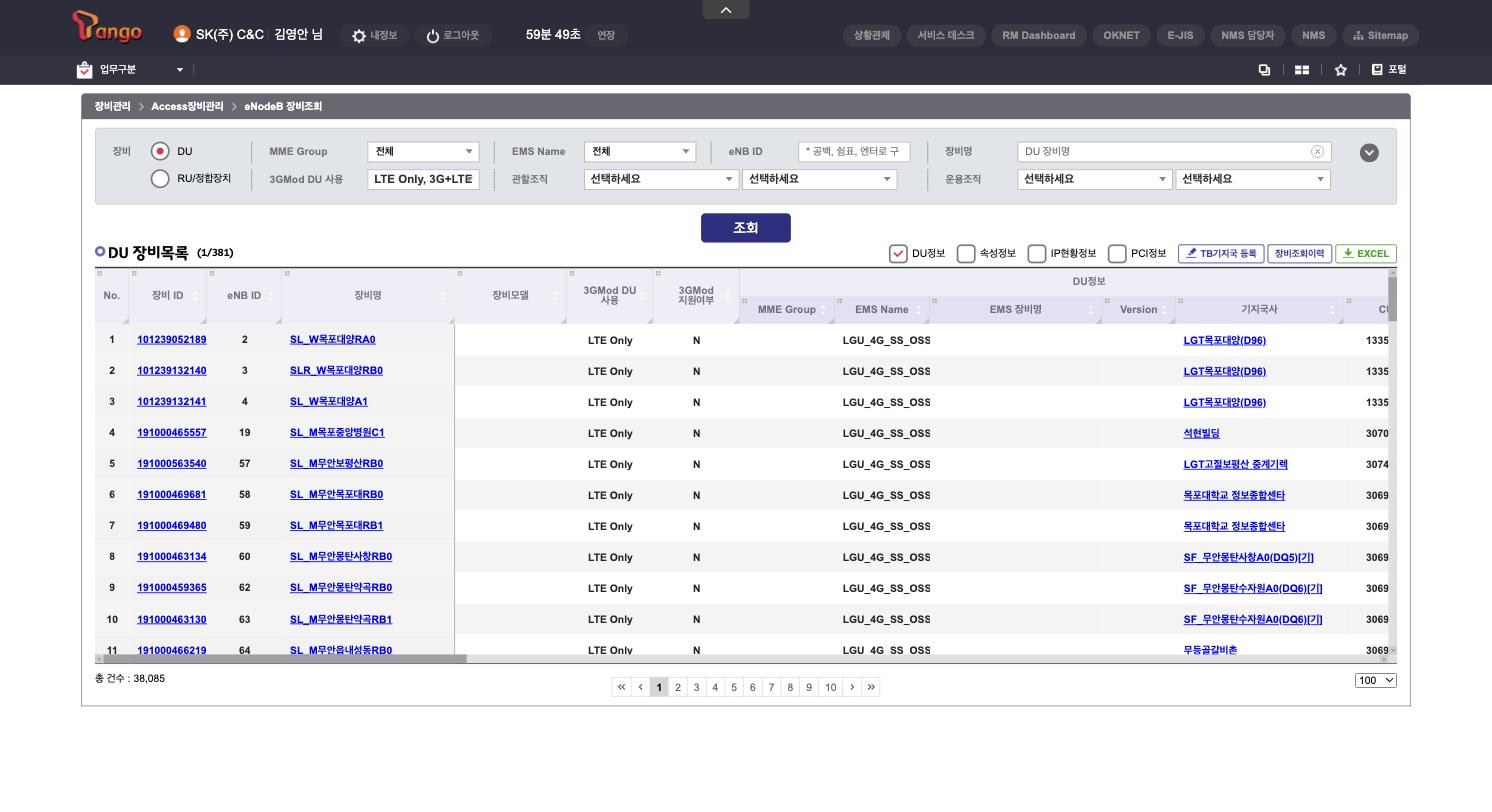Click the 업무구분 clipboard icon
Image resolution: width=1492 pixels, height=812 pixels.
pyautogui.click(x=84, y=70)
